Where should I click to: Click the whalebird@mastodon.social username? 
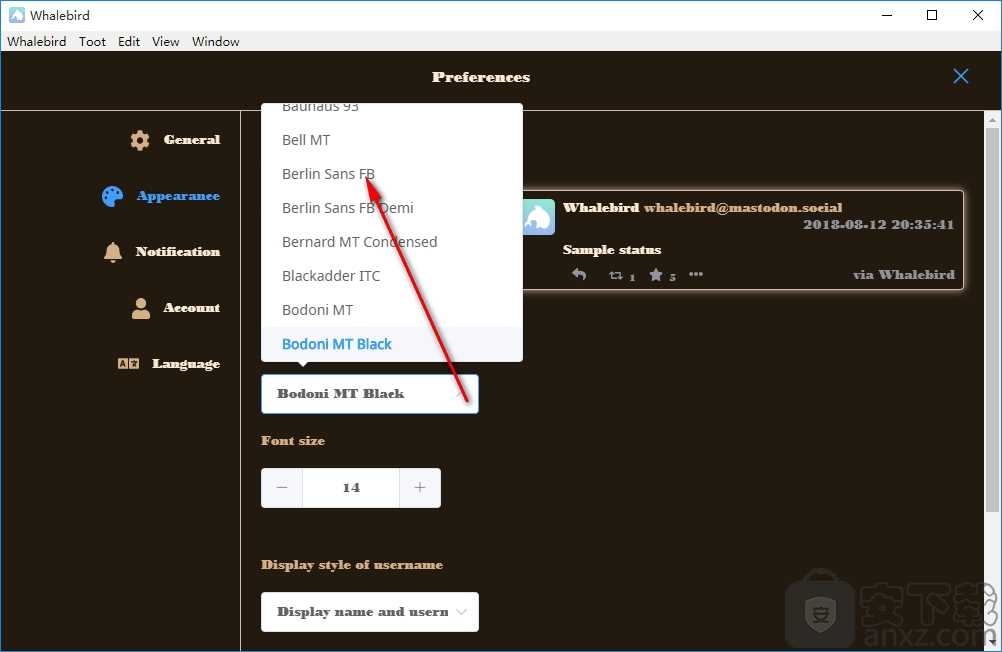[743, 208]
